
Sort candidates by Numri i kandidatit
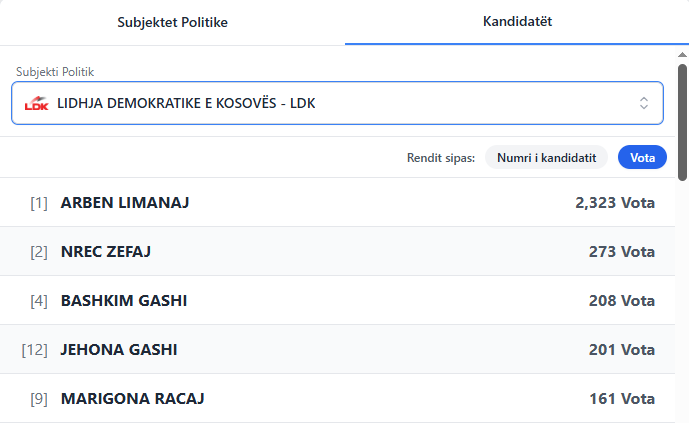tap(546, 158)
